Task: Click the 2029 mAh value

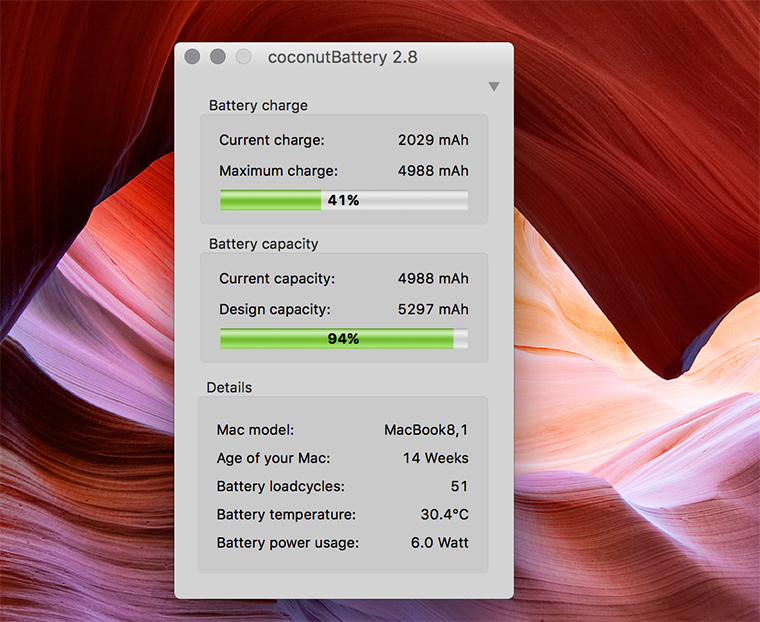Action: [x=433, y=140]
